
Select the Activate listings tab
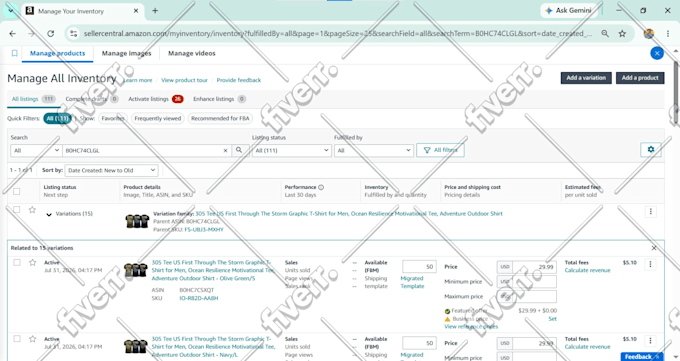pyautogui.click(x=155, y=99)
